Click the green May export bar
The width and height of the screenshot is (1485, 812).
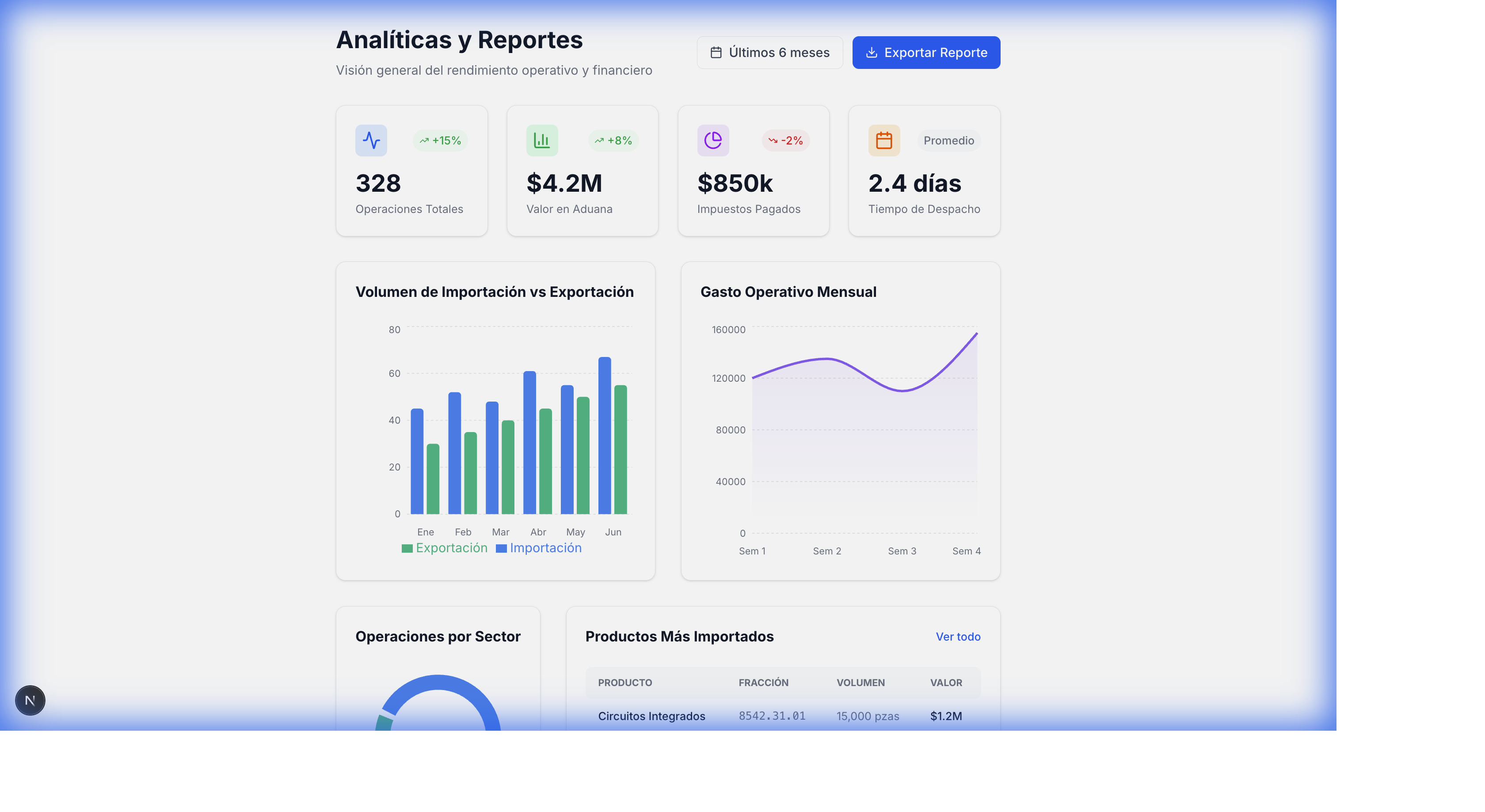(x=583, y=455)
